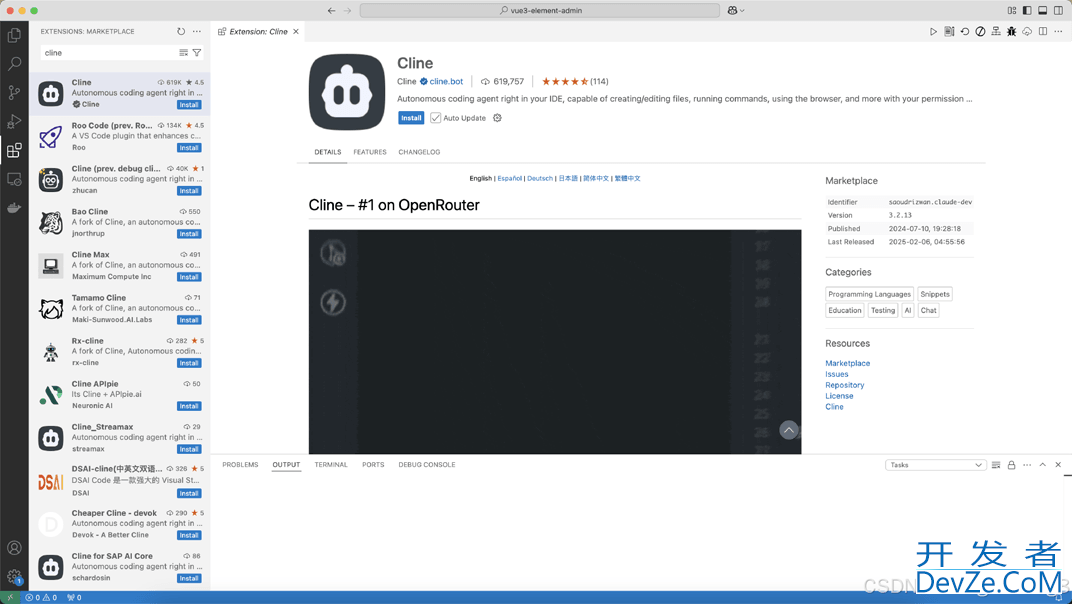Image resolution: width=1072 pixels, height=604 pixels.
Task: Click the cloud icon in editor toolbar
Action: (x=1027, y=31)
